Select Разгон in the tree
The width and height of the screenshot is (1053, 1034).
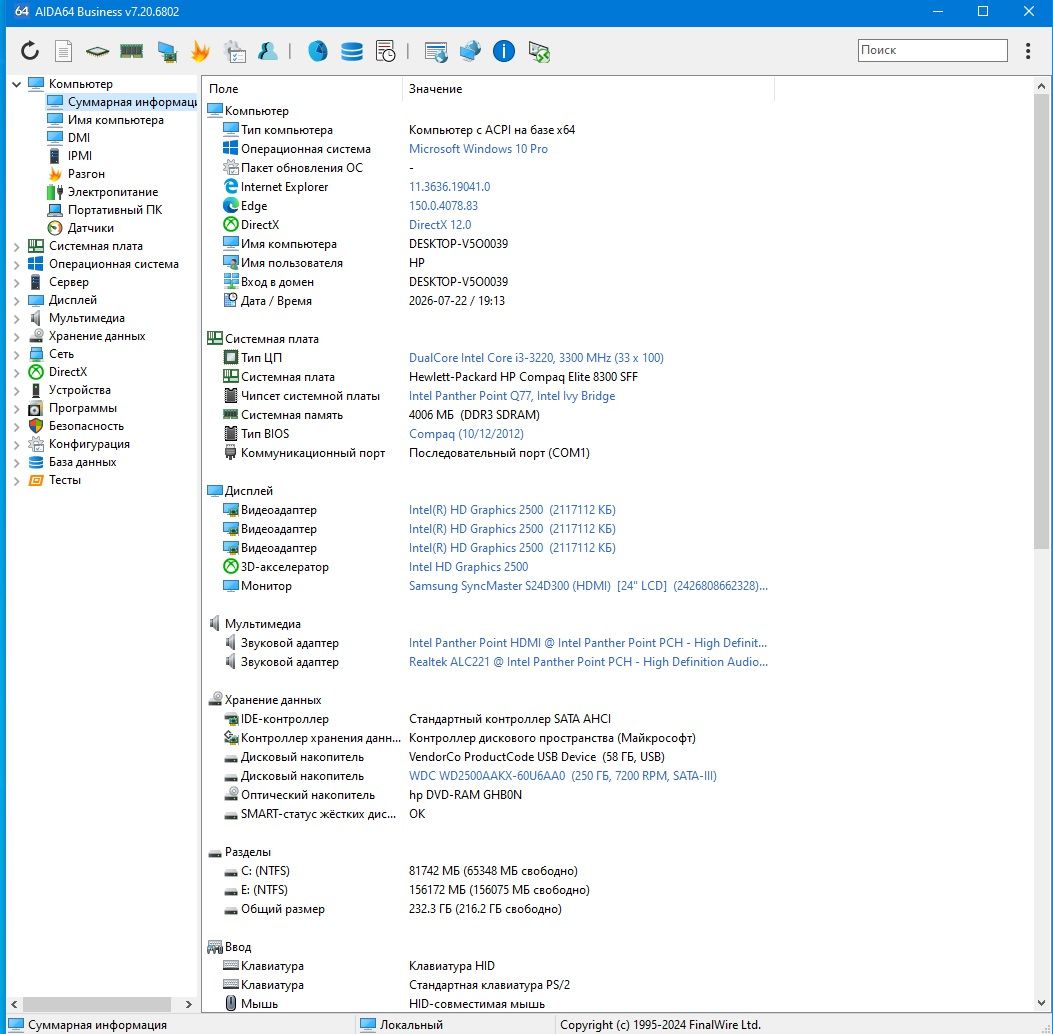click(86, 174)
